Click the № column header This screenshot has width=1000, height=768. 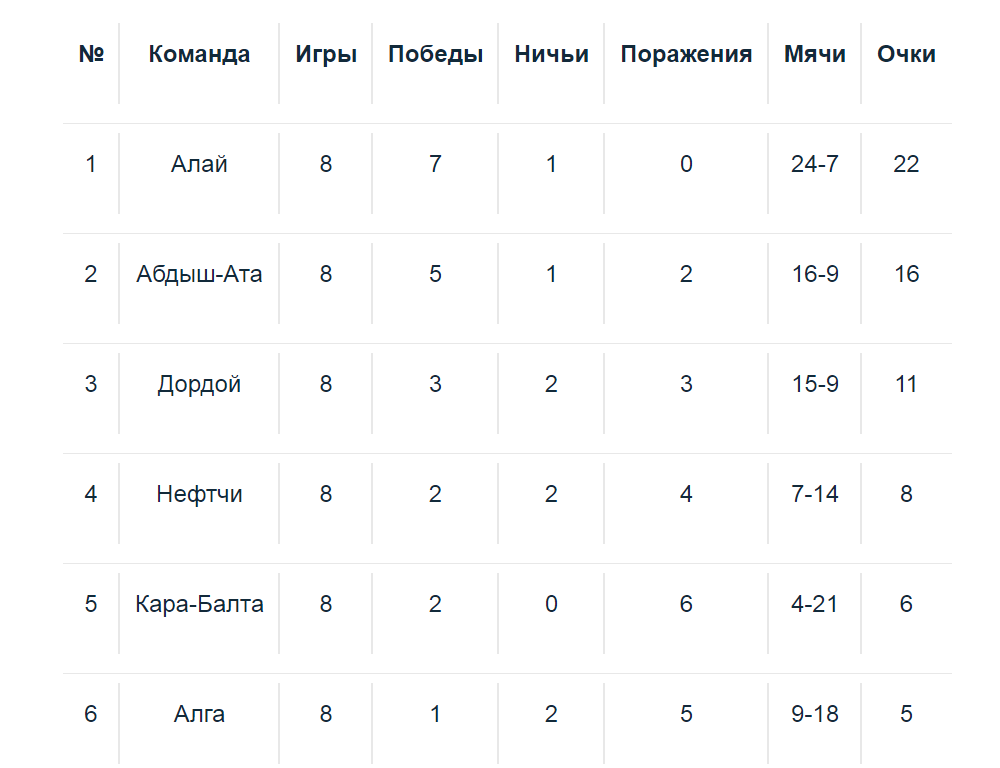pyautogui.click(x=91, y=54)
